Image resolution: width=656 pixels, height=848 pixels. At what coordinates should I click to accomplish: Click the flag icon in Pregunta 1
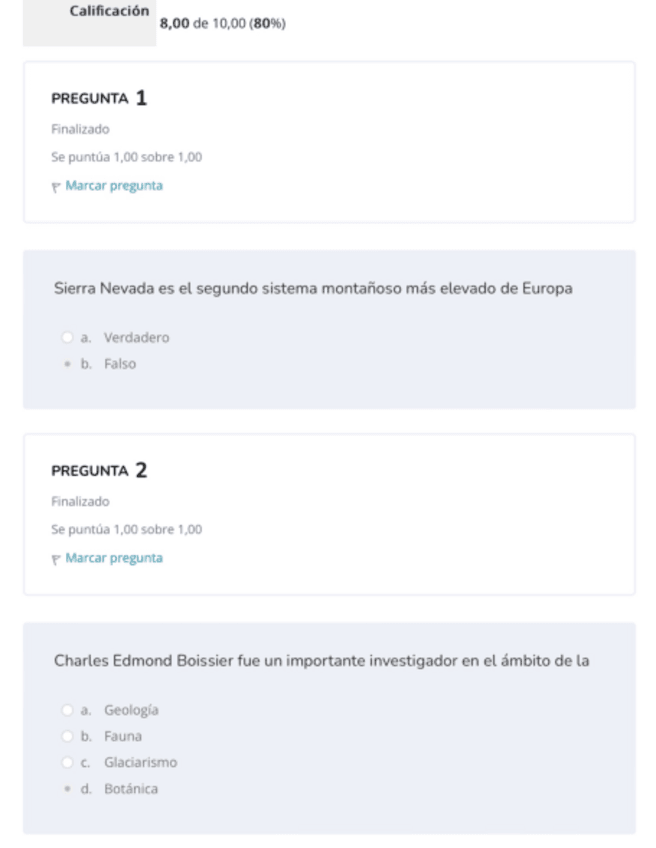click(x=56, y=186)
